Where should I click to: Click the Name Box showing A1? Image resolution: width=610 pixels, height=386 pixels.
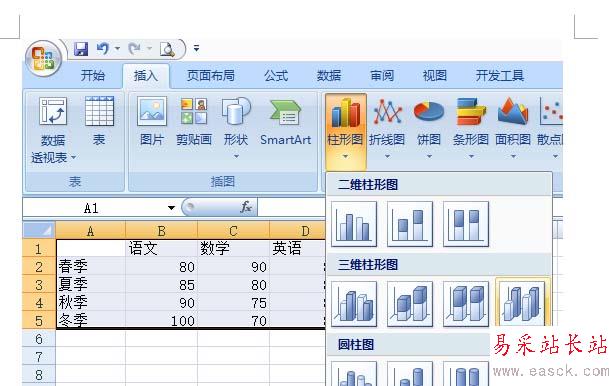(91, 208)
